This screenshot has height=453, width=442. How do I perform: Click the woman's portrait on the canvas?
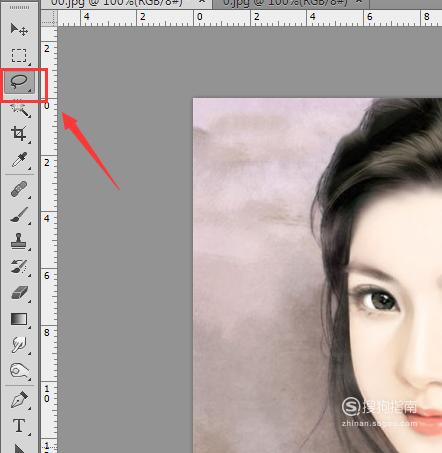point(317,275)
